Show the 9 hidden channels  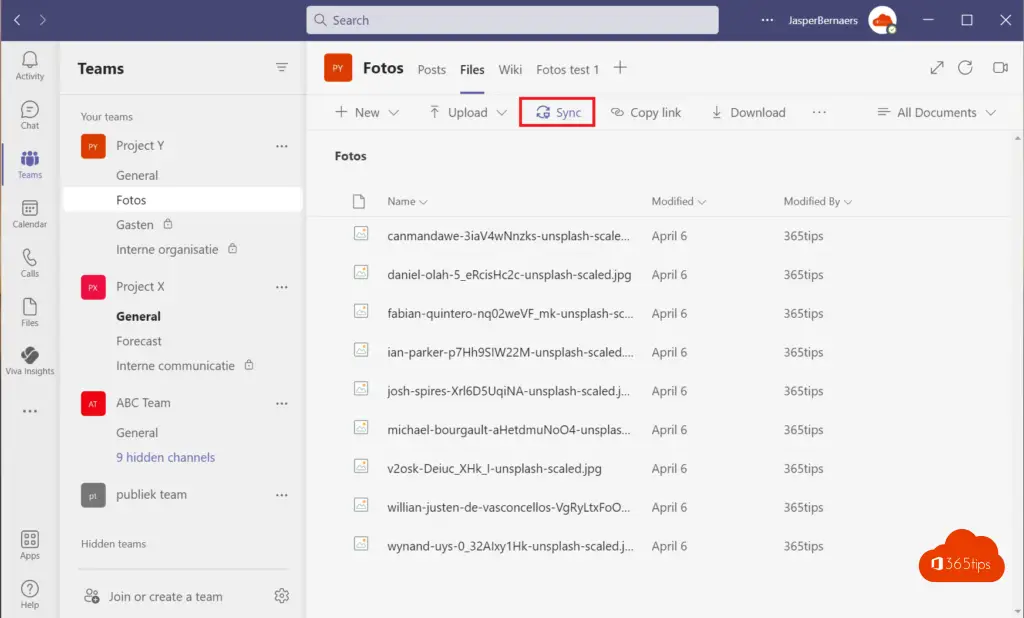(165, 457)
